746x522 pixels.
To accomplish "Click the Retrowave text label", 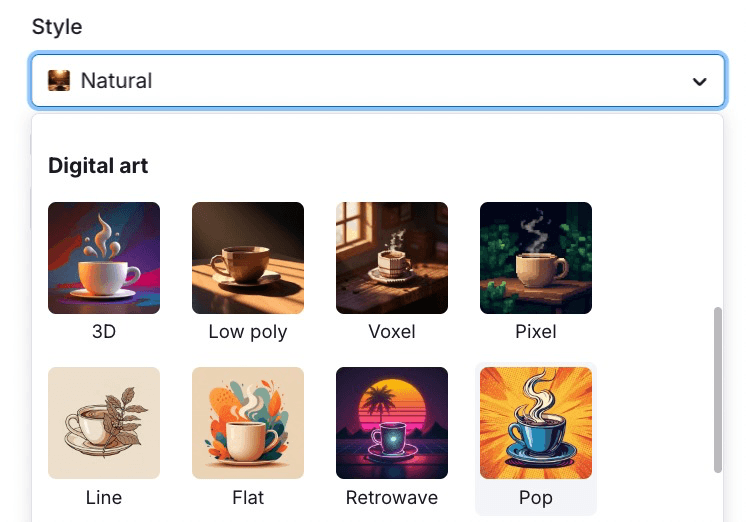I will (x=392, y=496).
